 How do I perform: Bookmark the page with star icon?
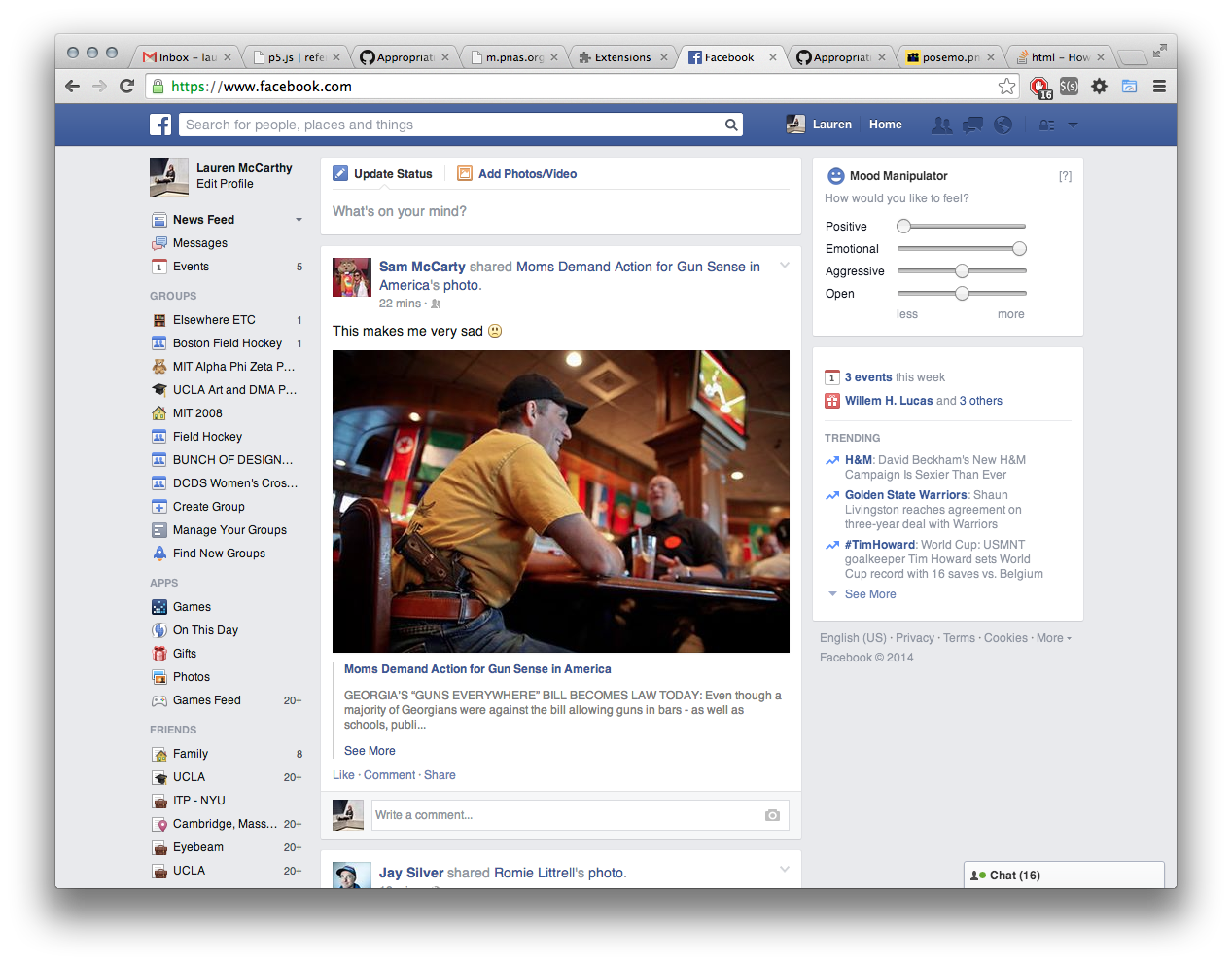[1006, 87]
